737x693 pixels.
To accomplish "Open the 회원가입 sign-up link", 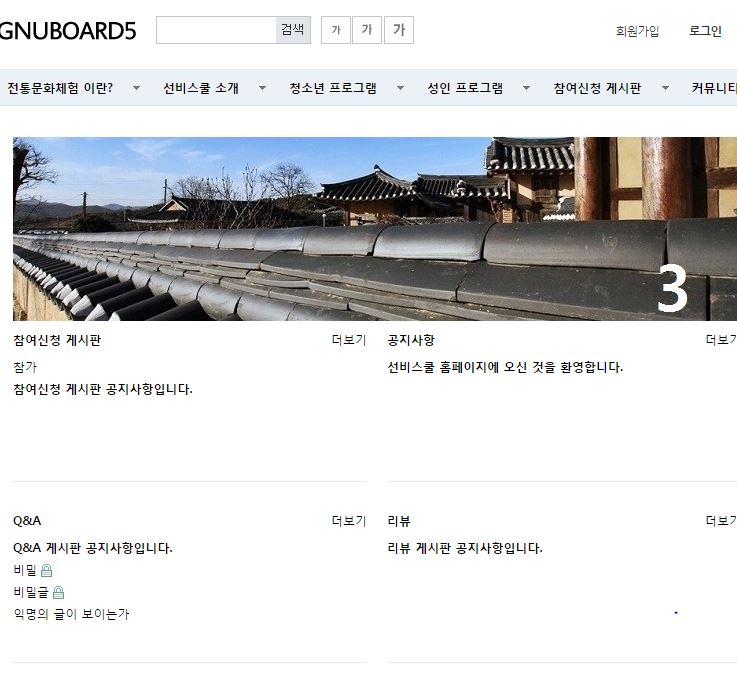I will pyautogui.click(x=637, y=31).
